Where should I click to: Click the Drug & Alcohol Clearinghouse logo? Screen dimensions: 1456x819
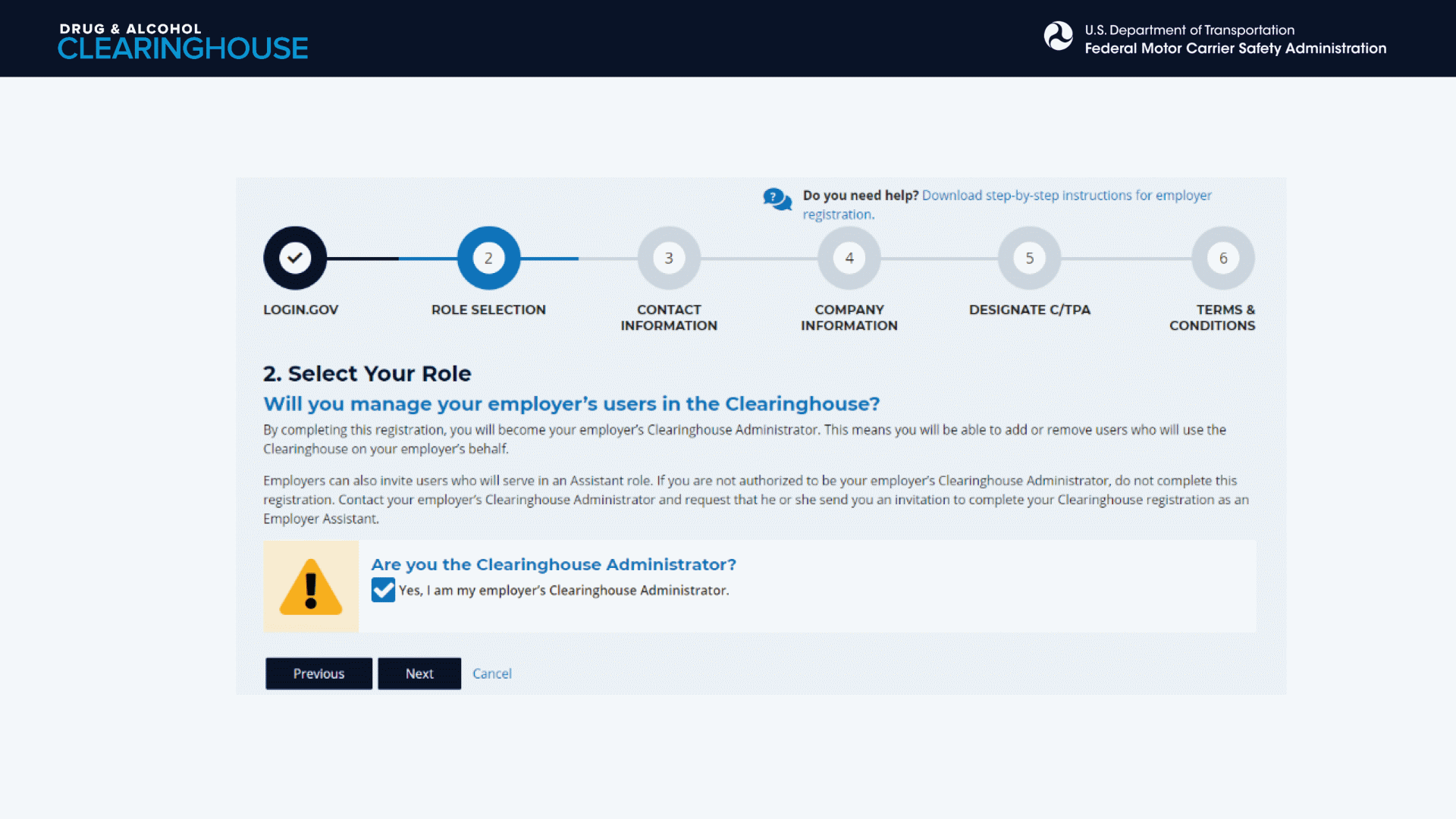click(x=183, y=41)
